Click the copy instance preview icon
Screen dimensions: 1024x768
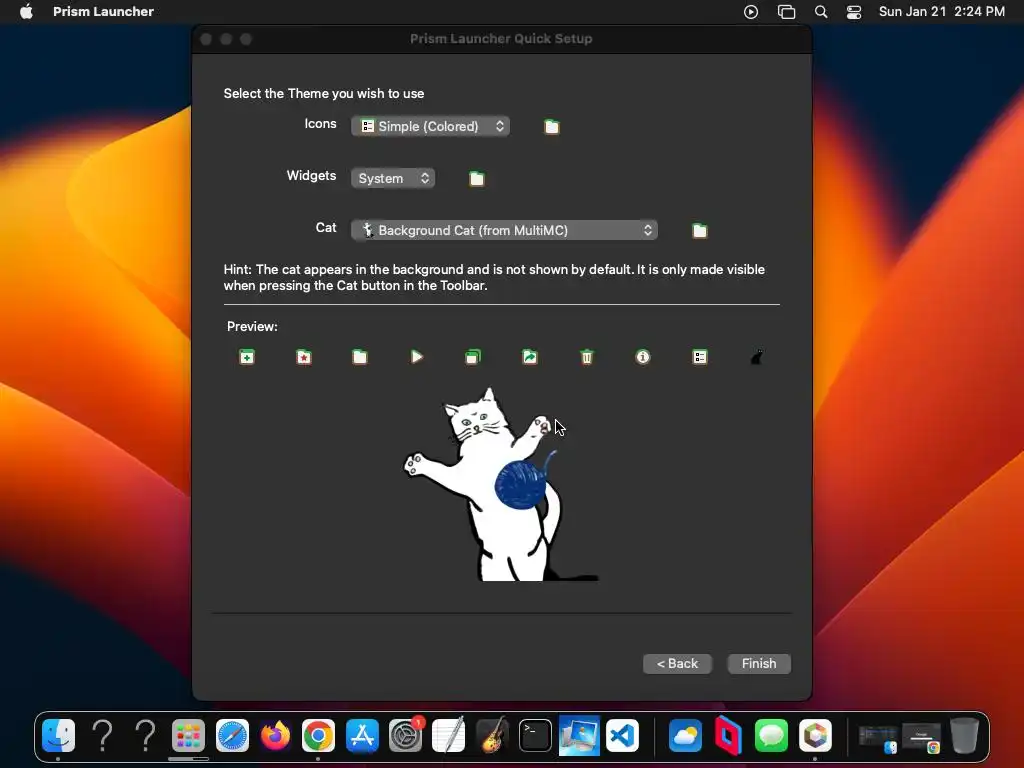[x=473, y=357]
